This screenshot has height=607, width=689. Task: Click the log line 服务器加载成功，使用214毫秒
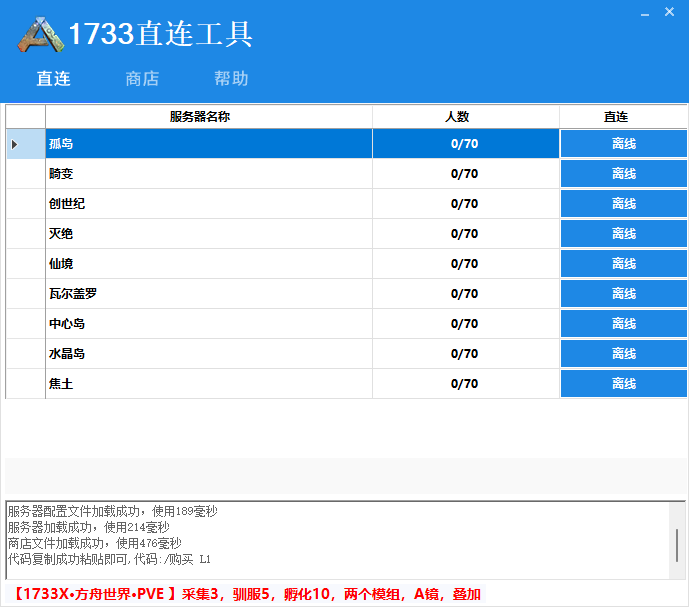[x=88, y=527]
